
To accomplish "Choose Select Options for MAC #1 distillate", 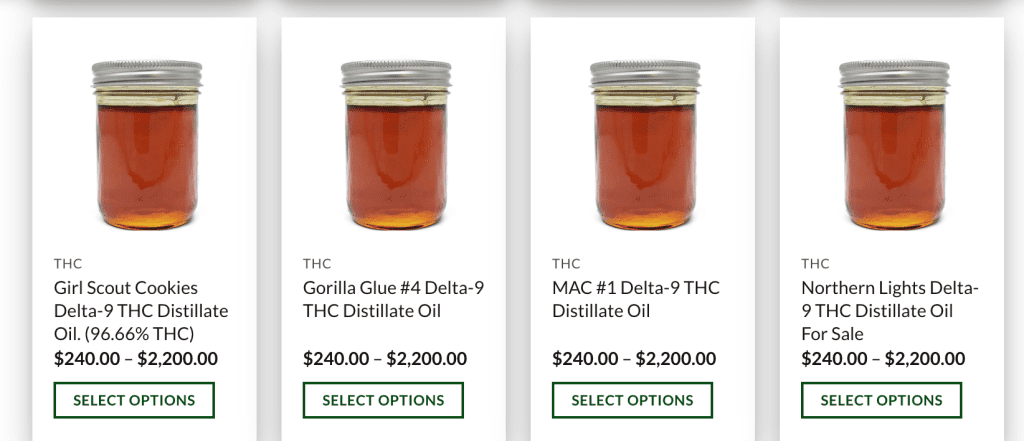I will pyautogui.click(x=632, y=400).
